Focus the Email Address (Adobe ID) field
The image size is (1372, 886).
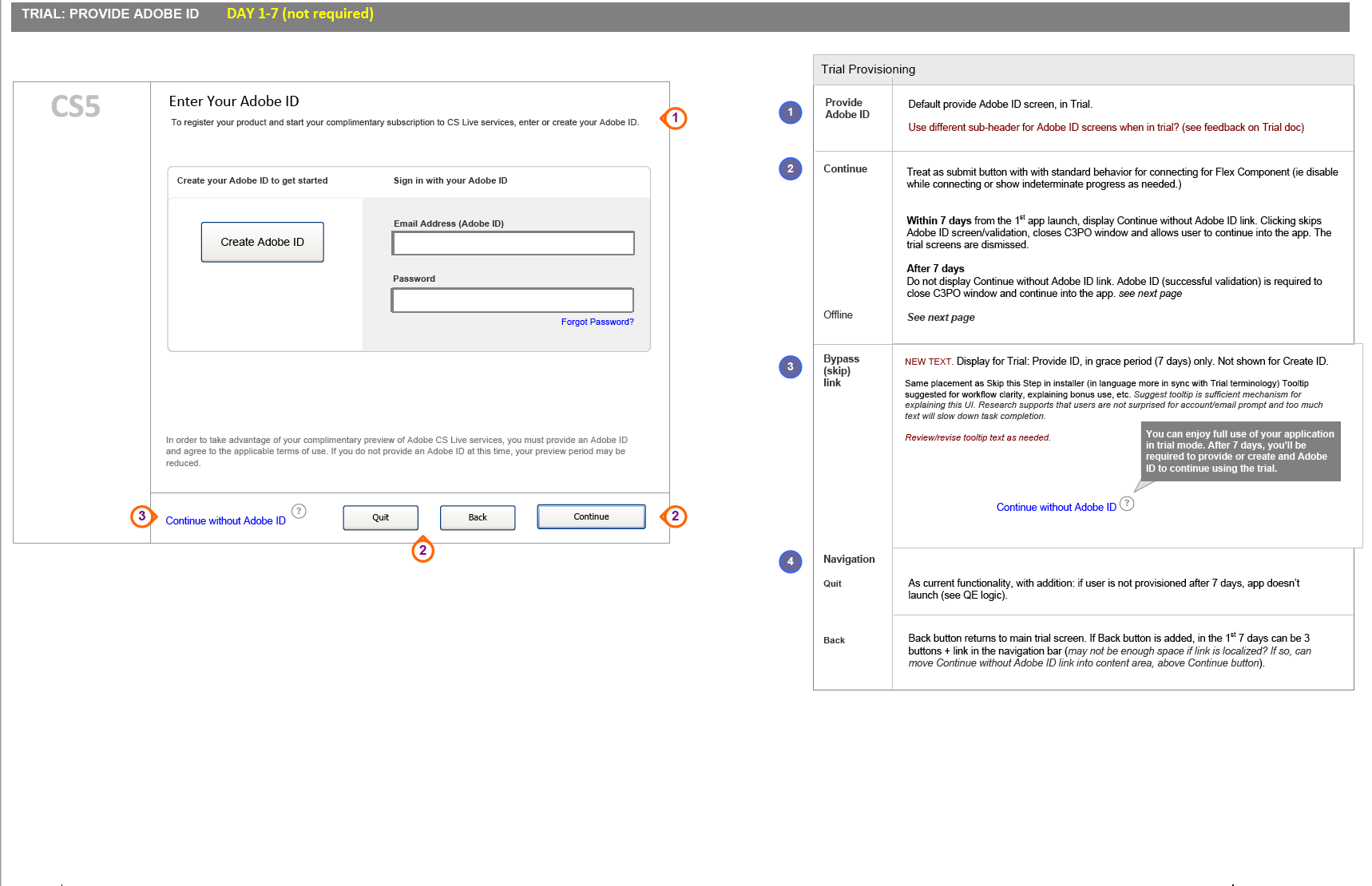pyautogui.click(x=513, y=243)
